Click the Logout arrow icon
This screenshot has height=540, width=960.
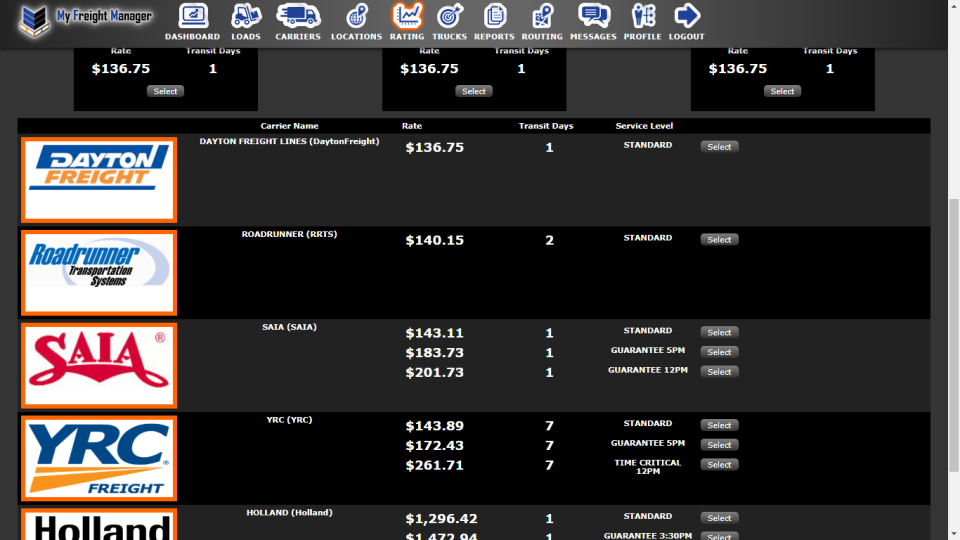pyautogui.click(x=687, y=16)
